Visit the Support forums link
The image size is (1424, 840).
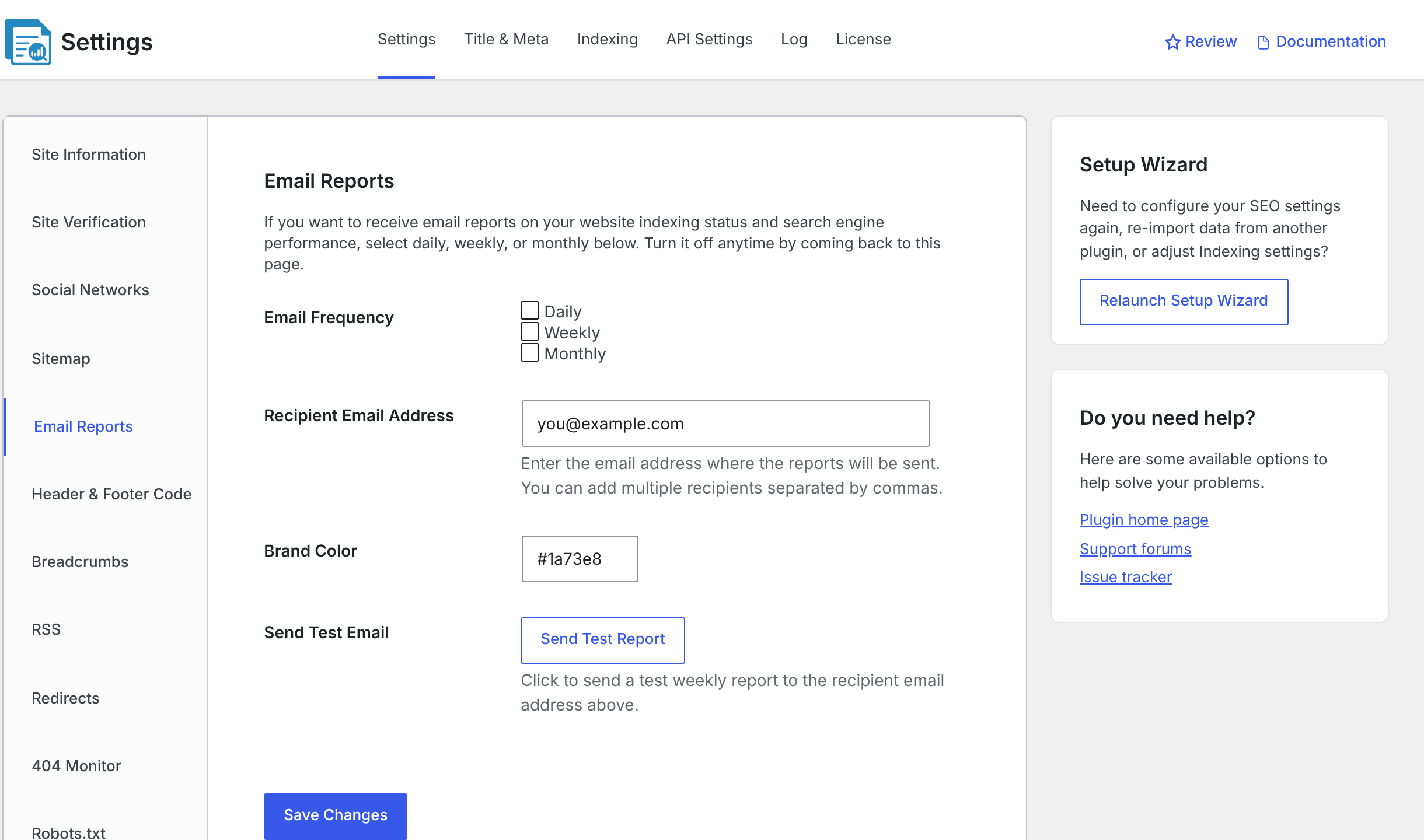tap(1135, 549)
